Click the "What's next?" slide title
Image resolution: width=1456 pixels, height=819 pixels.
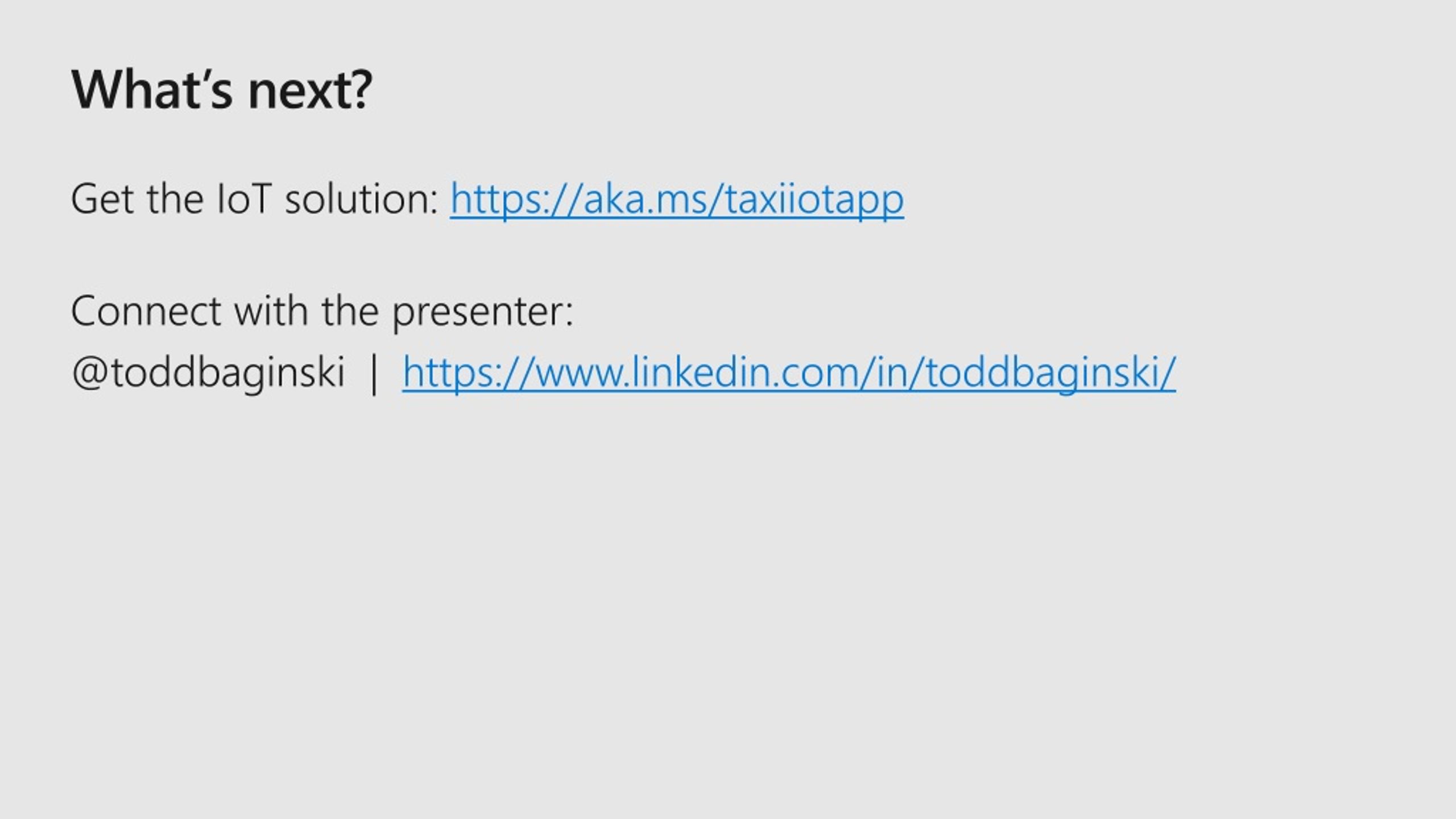[x=222, y=90]
